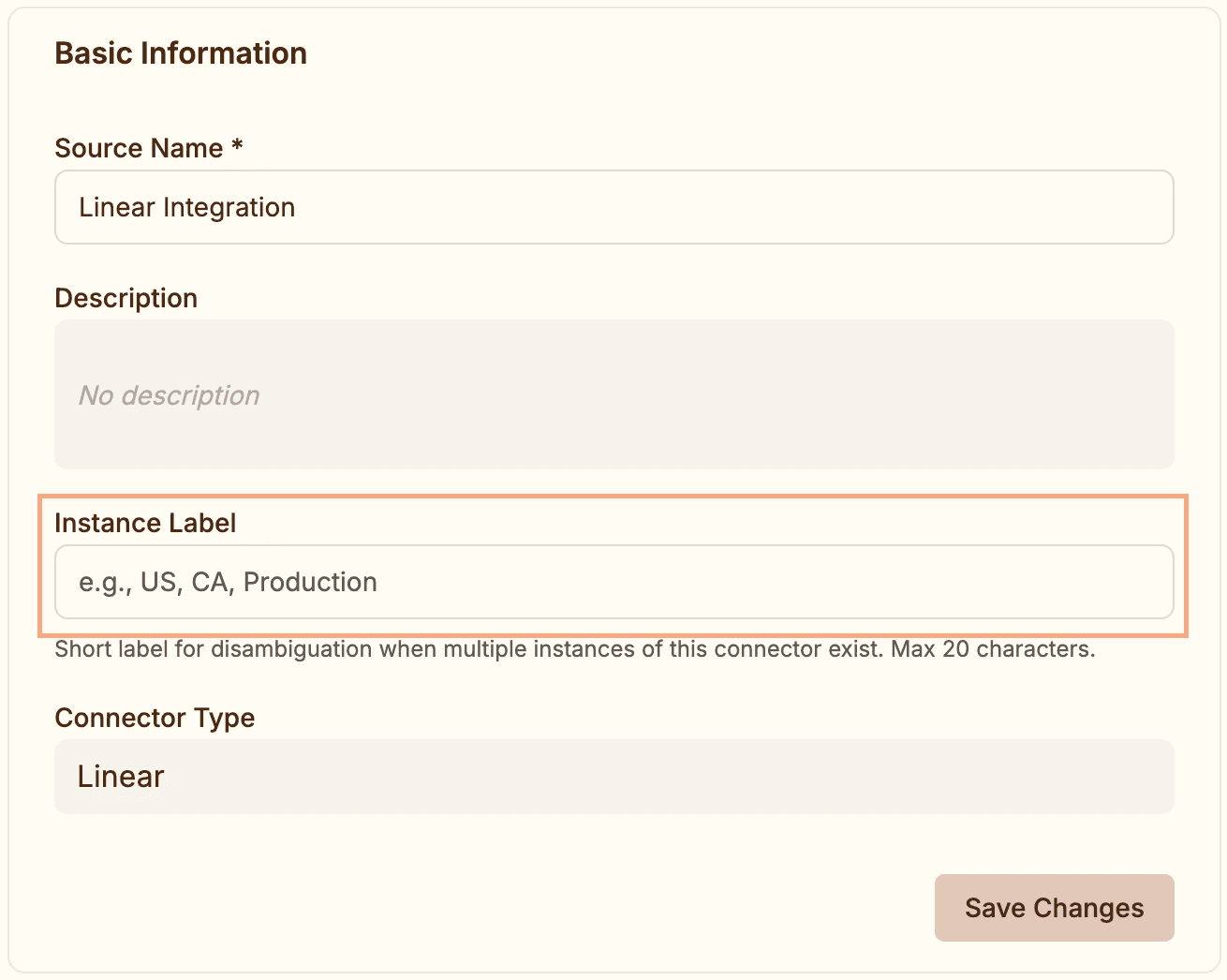The width and height of the screenshot is (1227, 980).
Task: Click the Connector Type label
Action: pos(155,718)
